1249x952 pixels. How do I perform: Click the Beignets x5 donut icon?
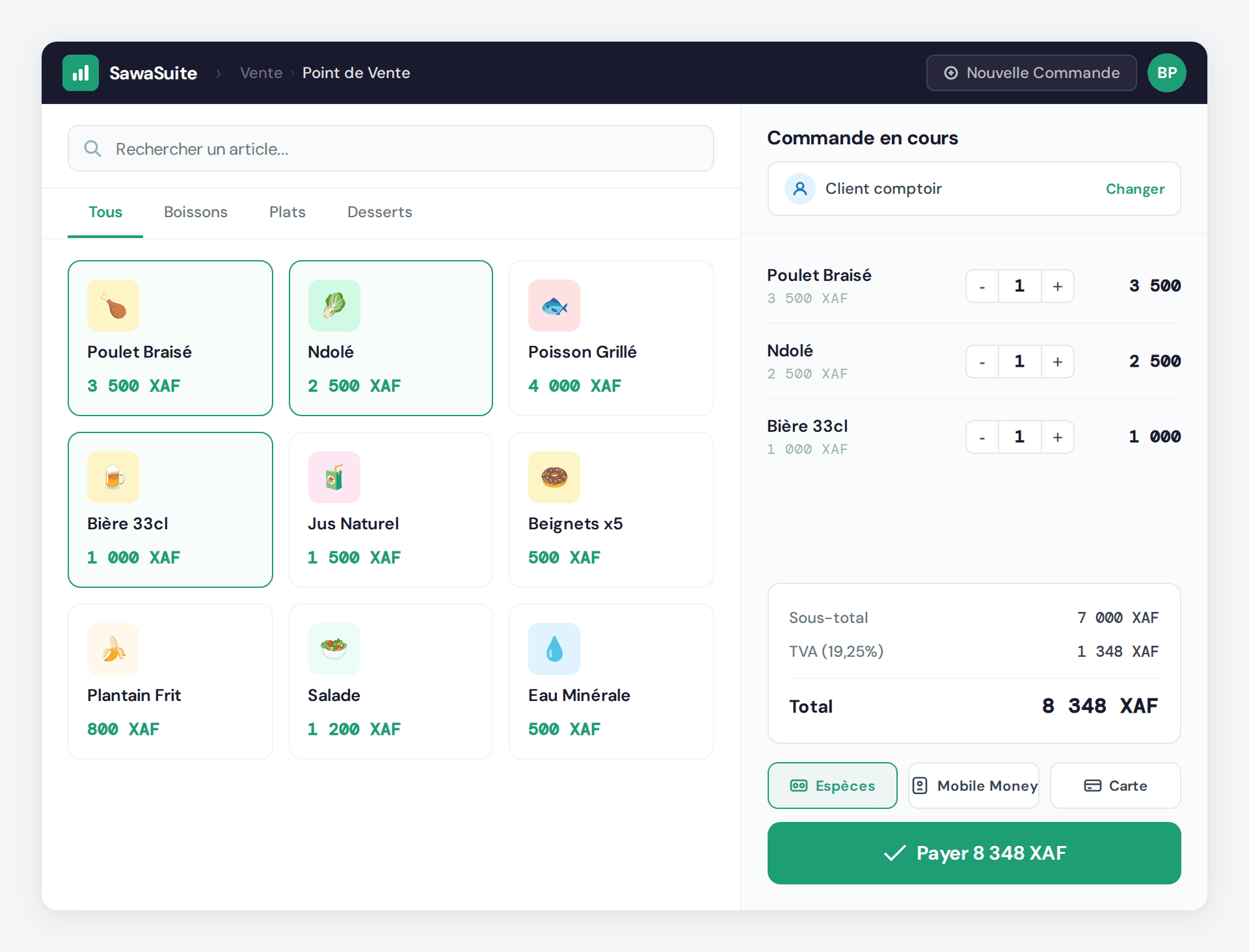point(554,477)
